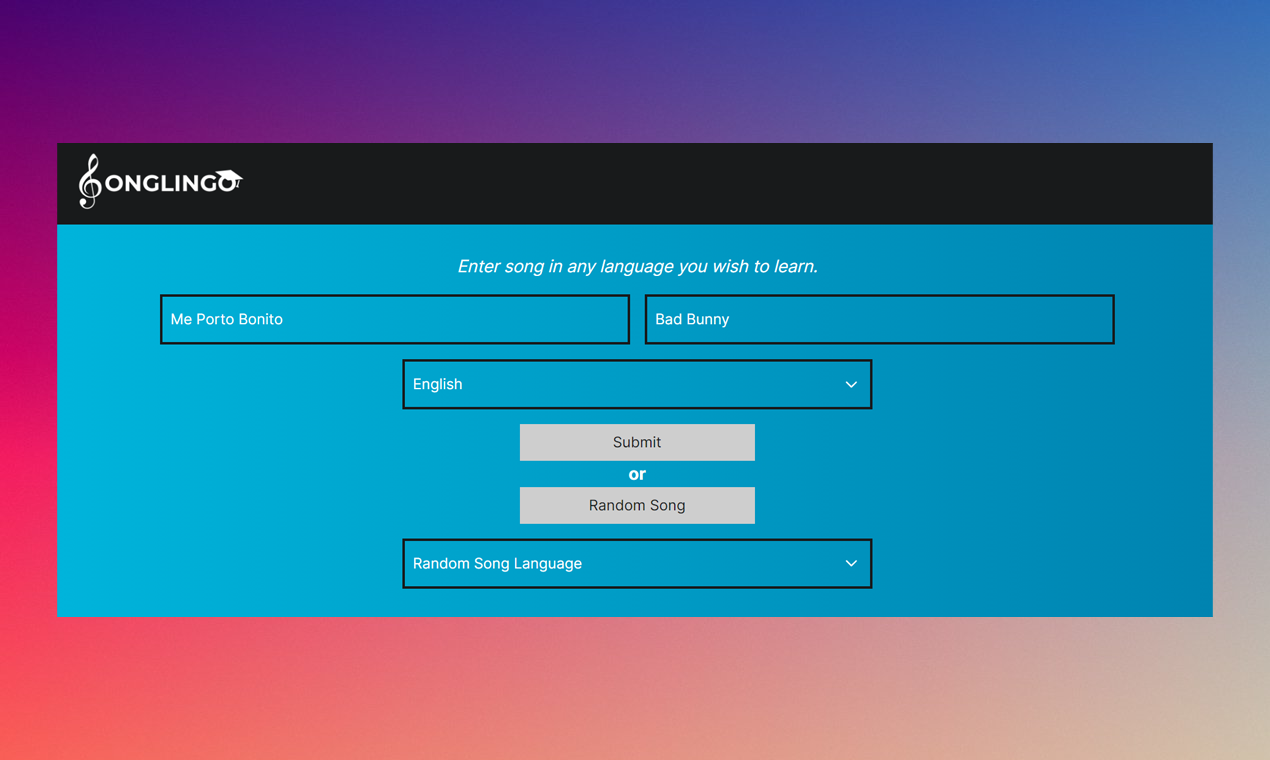The width and height of the screenshot is (1270, 760).
Task: Click the Random Song button
Action: coord(637,505)
